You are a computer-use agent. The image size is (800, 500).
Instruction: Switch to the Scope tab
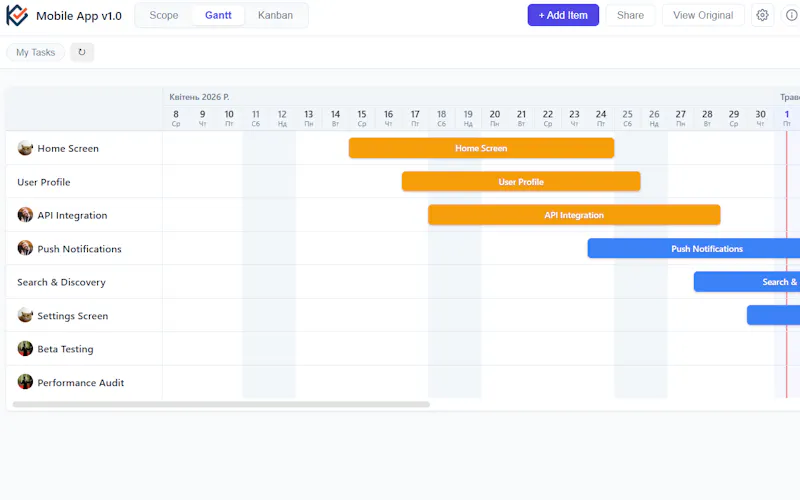164,15
